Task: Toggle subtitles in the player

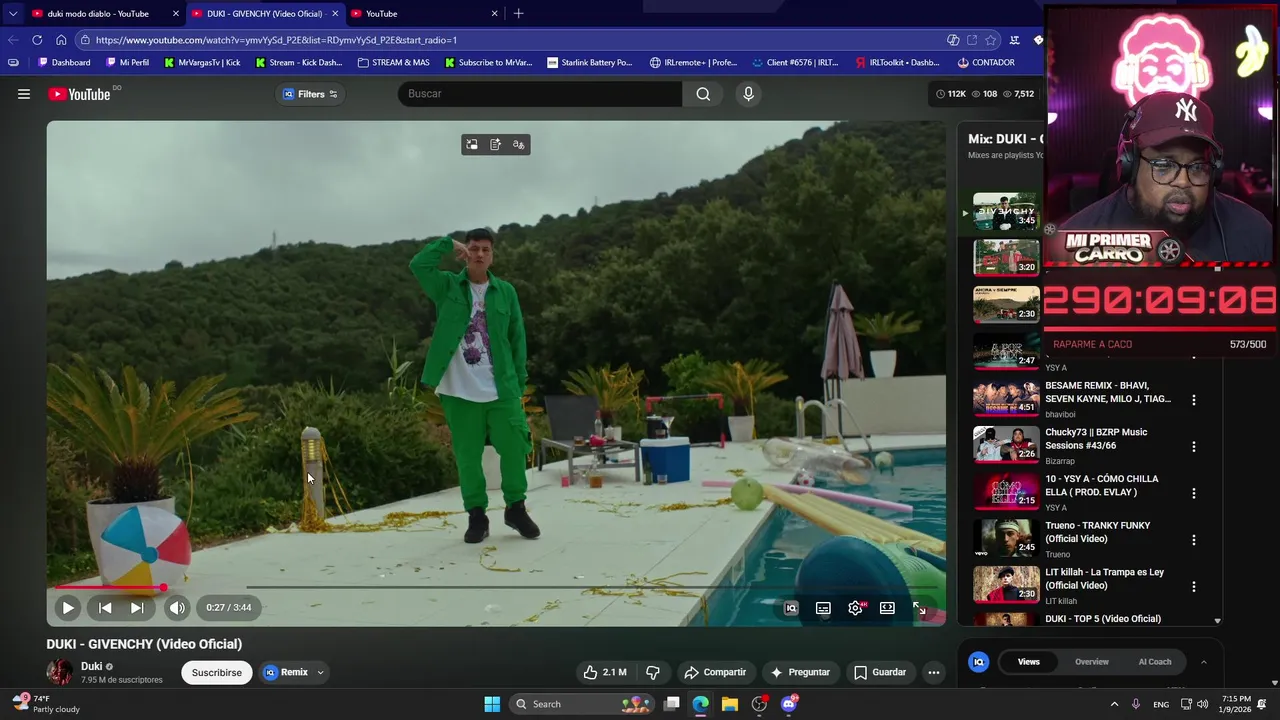Action: [823, 608]
